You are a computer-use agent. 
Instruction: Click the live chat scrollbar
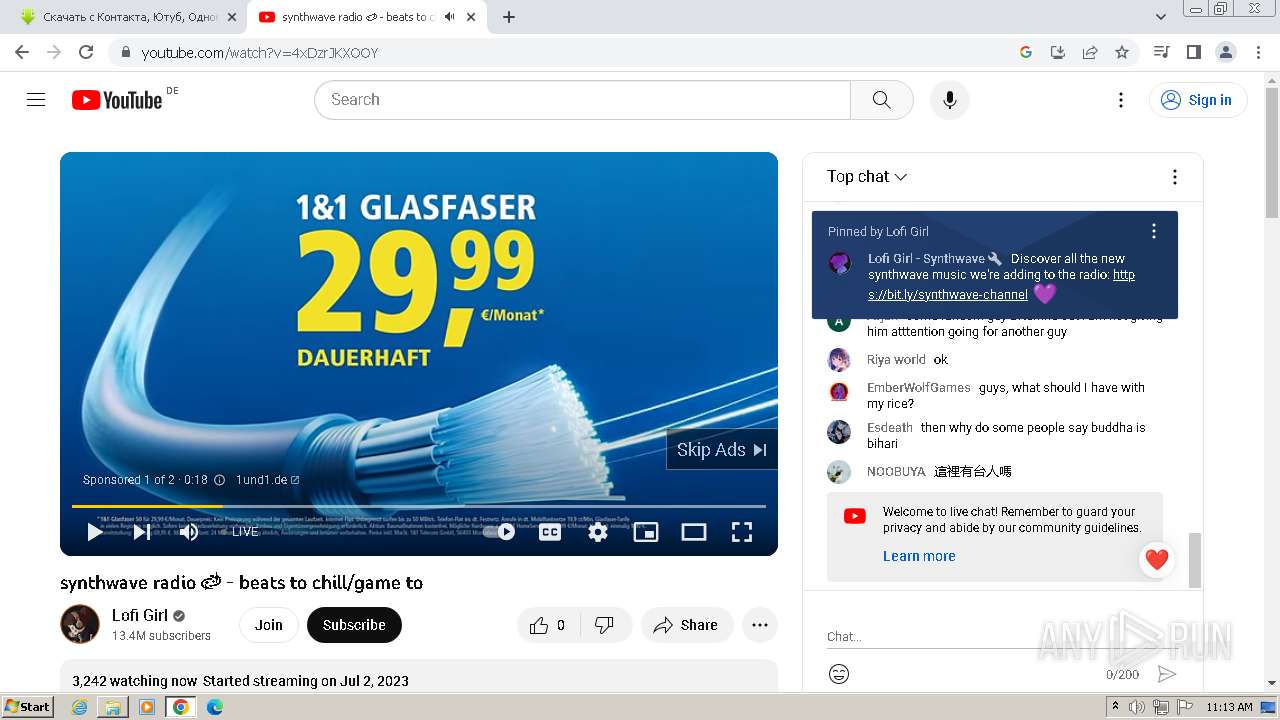click(x=1194, y=560)
